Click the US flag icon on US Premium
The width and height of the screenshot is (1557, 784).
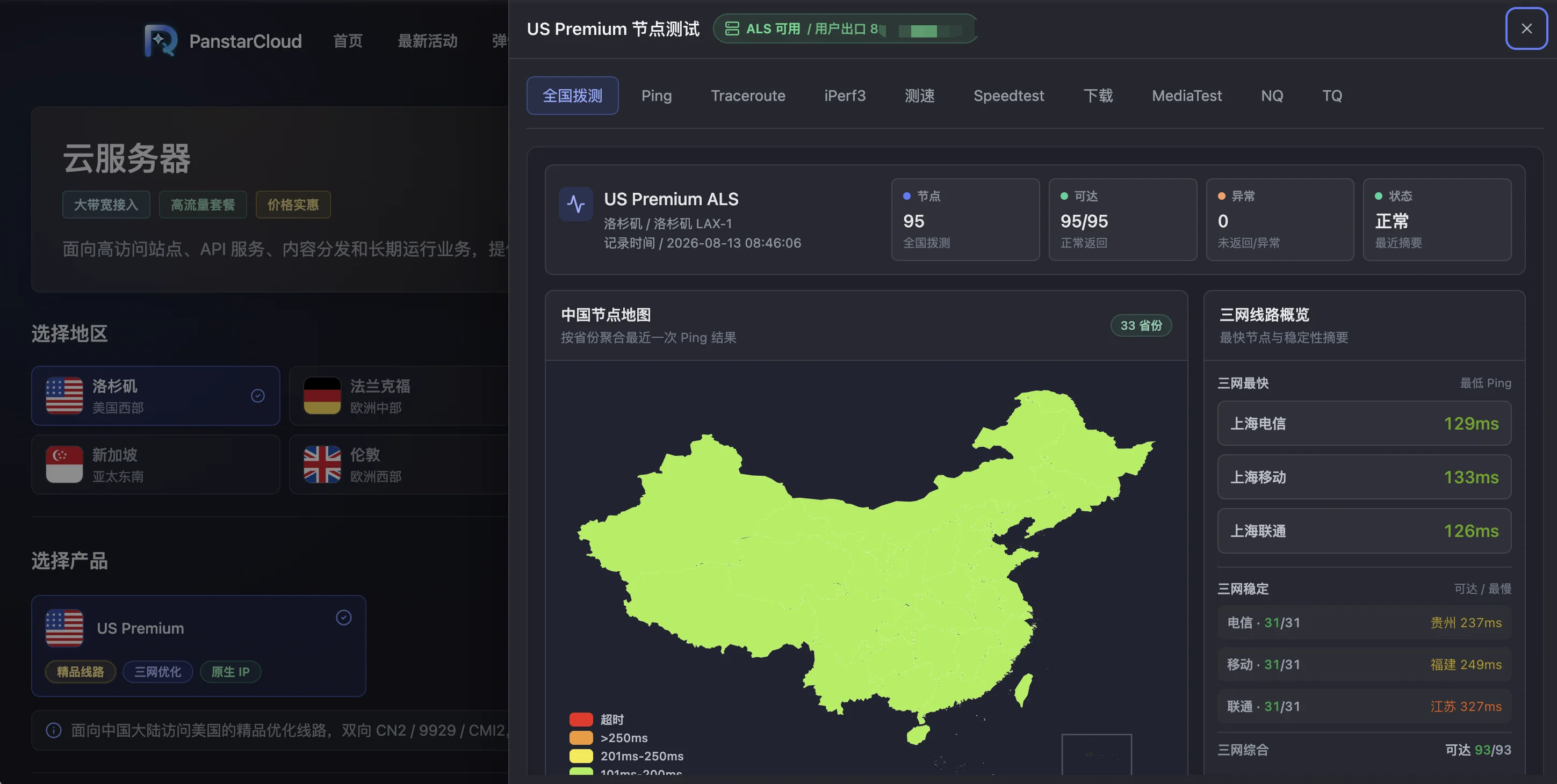coord(64,628)
